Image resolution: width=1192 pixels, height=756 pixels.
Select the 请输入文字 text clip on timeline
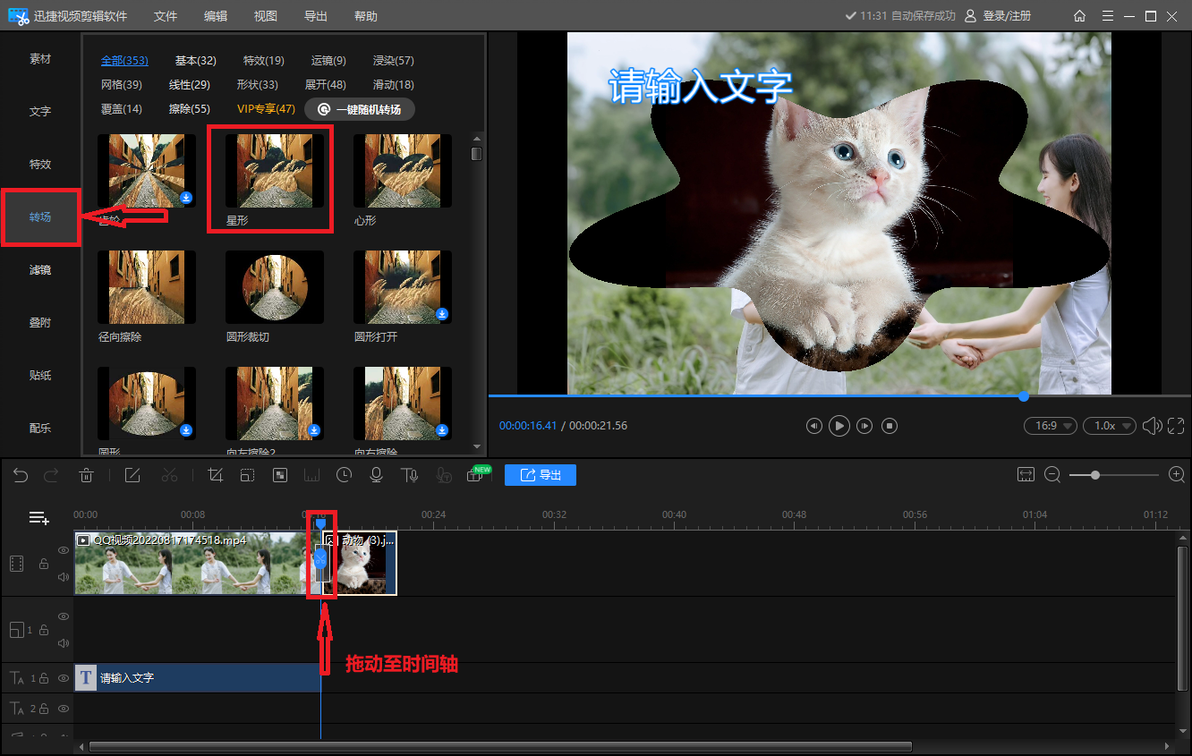(x=198, y=678)
